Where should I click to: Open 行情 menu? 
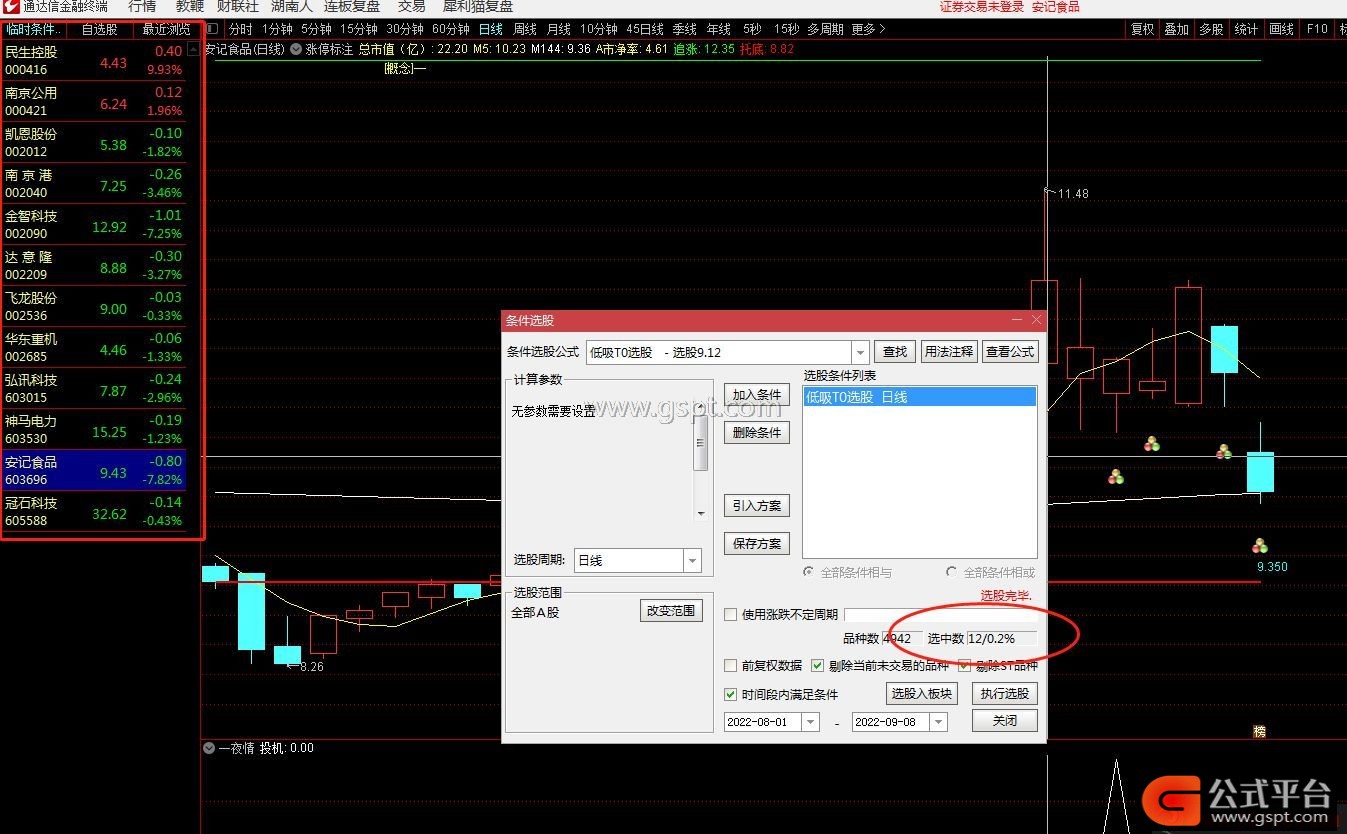pyautogui.click(x=142, y=6)
